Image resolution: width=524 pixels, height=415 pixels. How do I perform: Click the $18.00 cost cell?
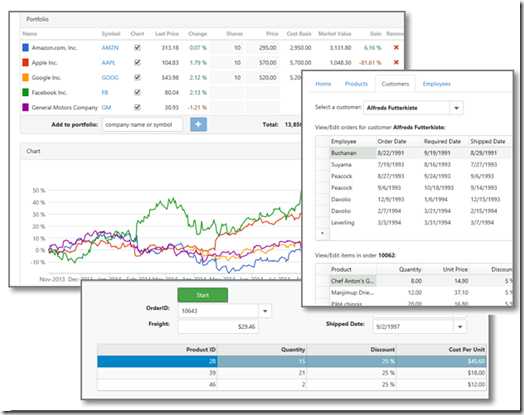441,373
